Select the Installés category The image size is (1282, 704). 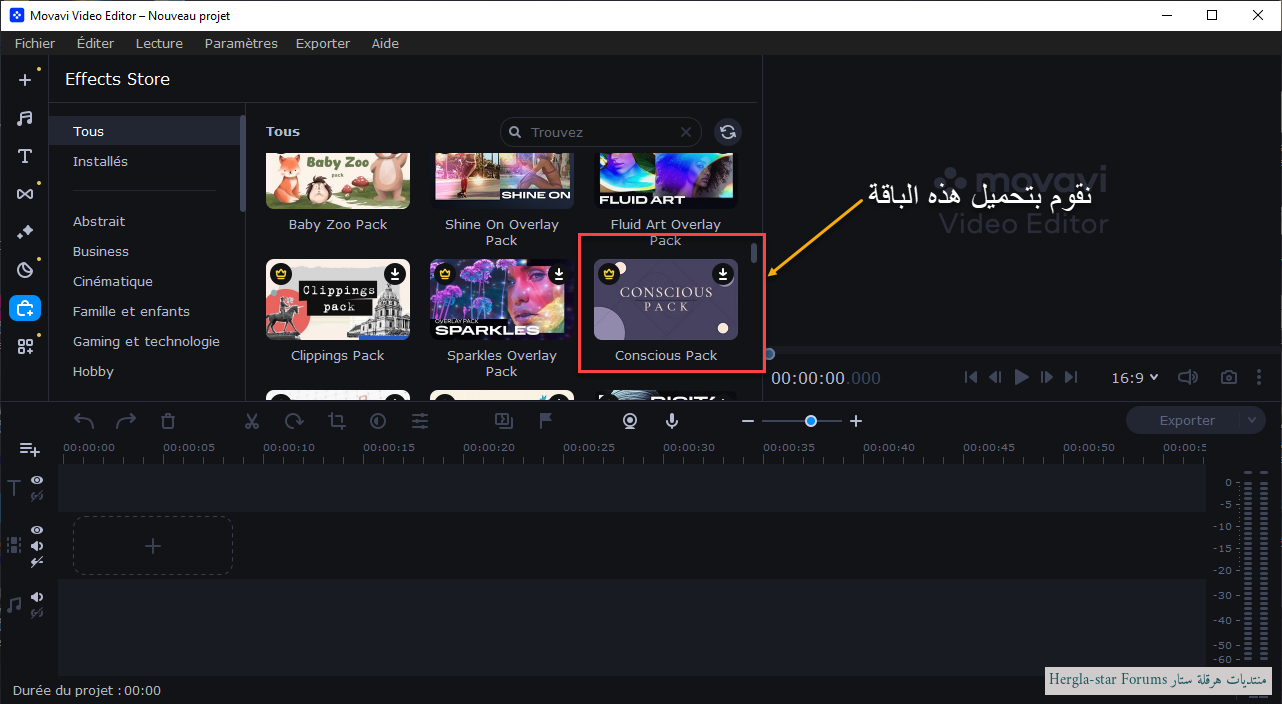tap(100, 161)
